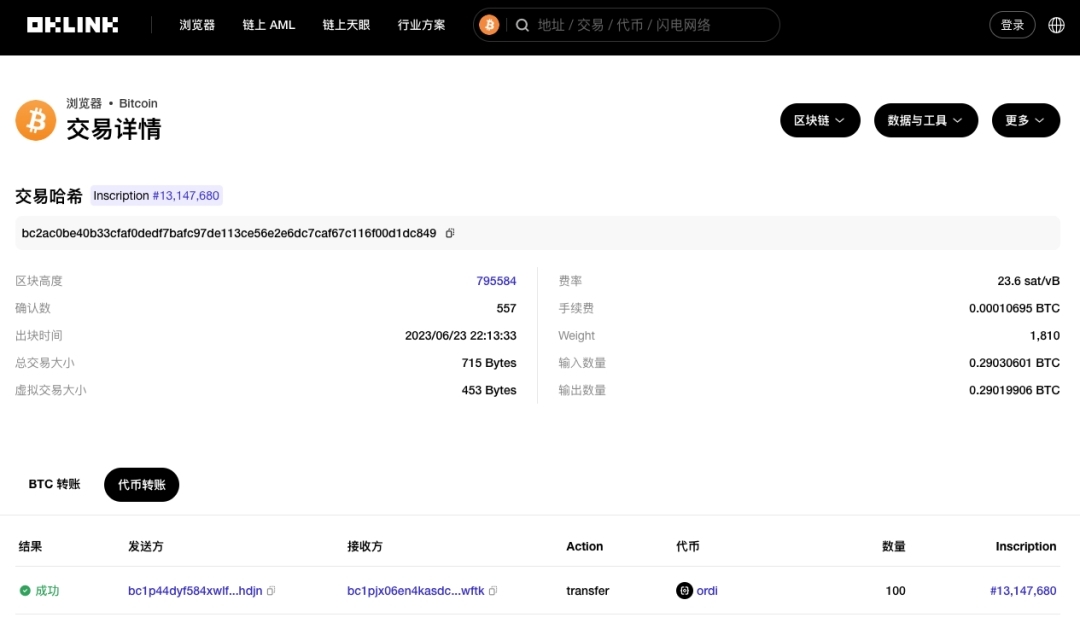Copy the transaction hash using its copy icon
Screen dimensions: 1080x629
point(449,232)
